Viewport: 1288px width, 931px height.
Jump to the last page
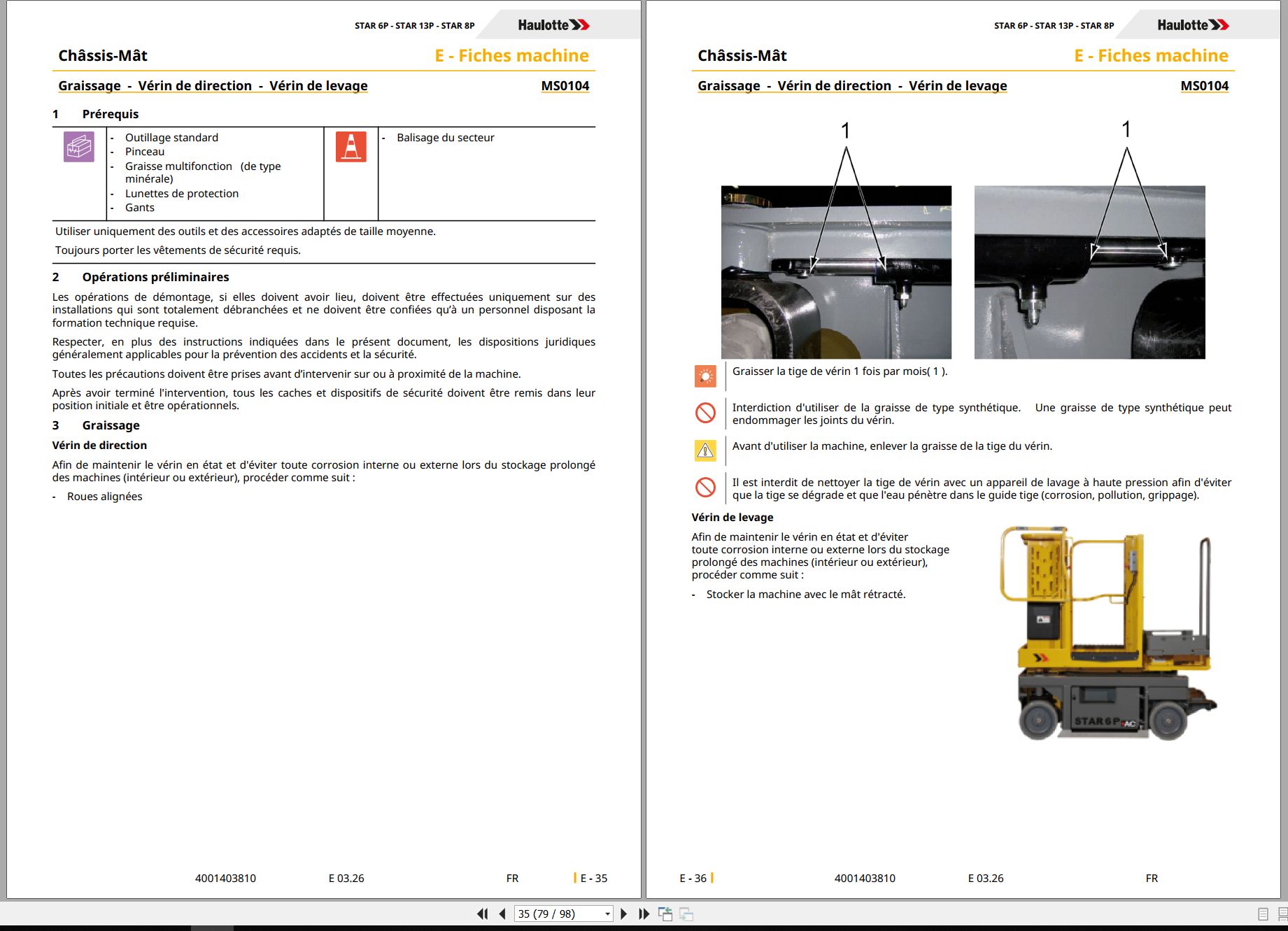tap(644, 914)
